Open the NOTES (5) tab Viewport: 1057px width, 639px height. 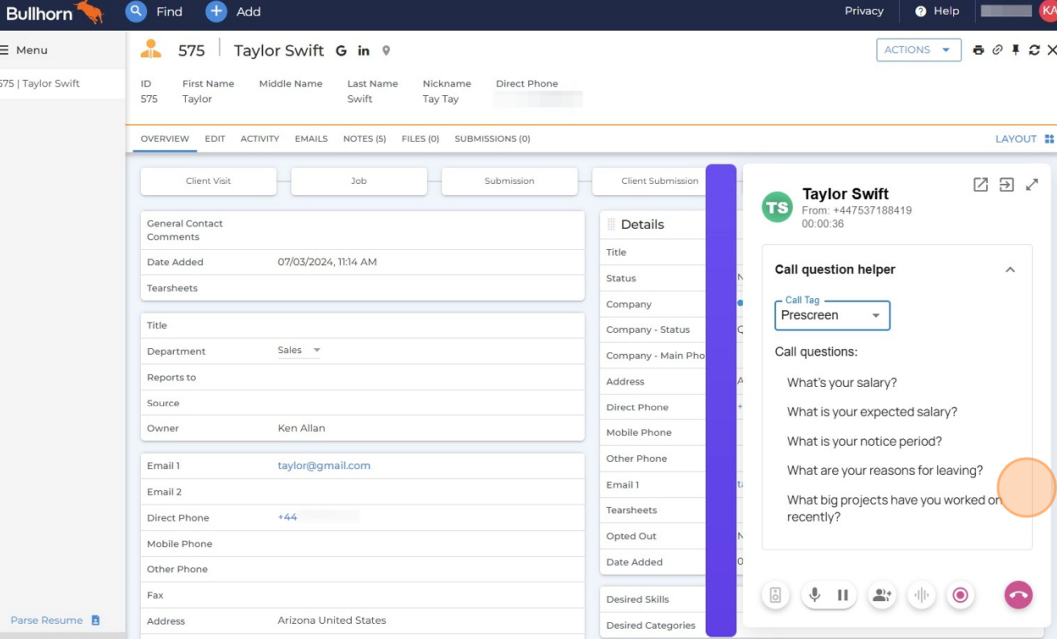(x=364, y=139)
